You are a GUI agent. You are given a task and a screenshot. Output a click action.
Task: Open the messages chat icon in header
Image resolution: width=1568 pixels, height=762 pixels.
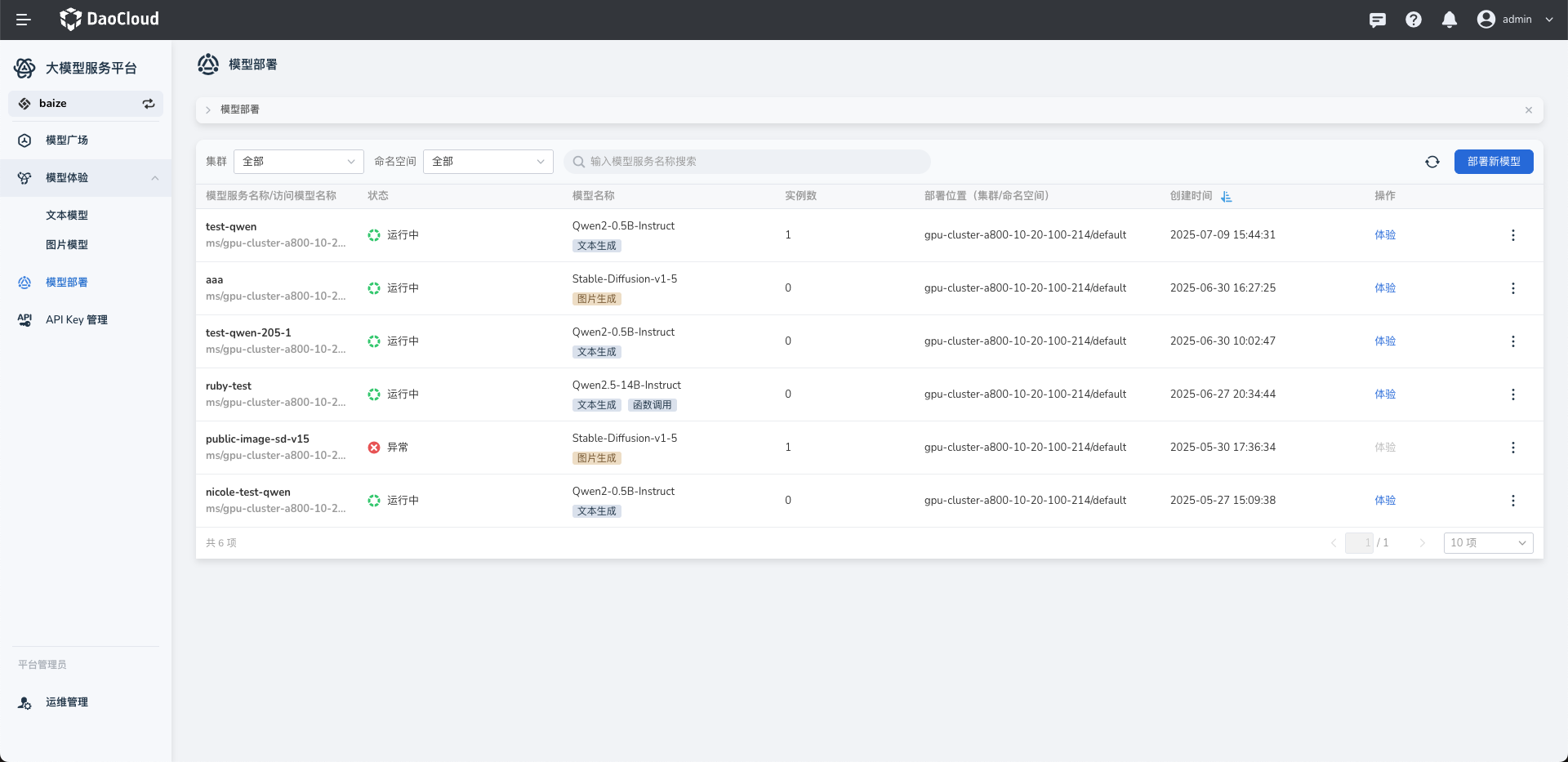[x=1377, y=20]
